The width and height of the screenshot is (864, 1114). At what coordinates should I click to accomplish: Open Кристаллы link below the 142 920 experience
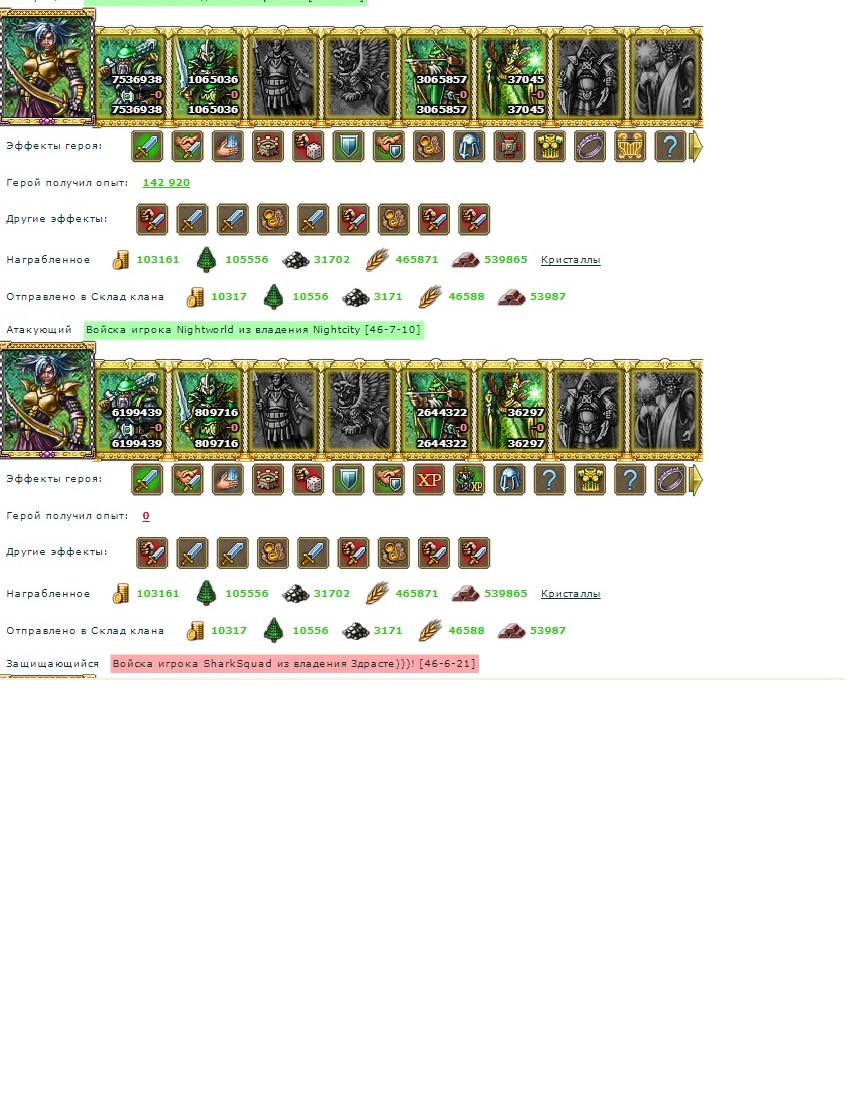pyautogui.click(x=571, y=260)
